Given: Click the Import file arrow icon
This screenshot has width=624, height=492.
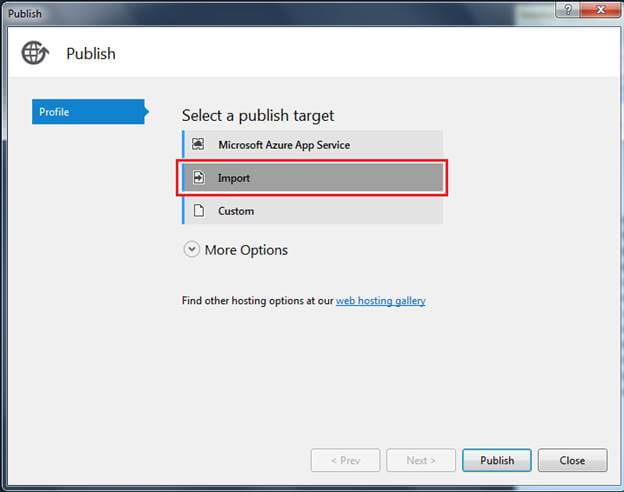Looking at the screenshot, I should tap(199, 177).
